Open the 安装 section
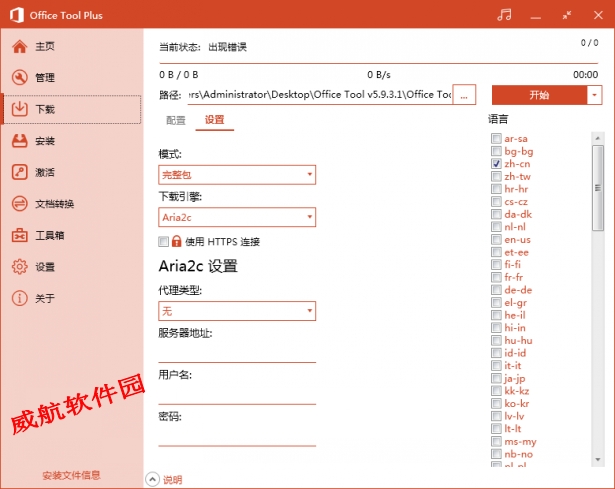The width and height of the screenshot is (615, 489). [71, 141]
